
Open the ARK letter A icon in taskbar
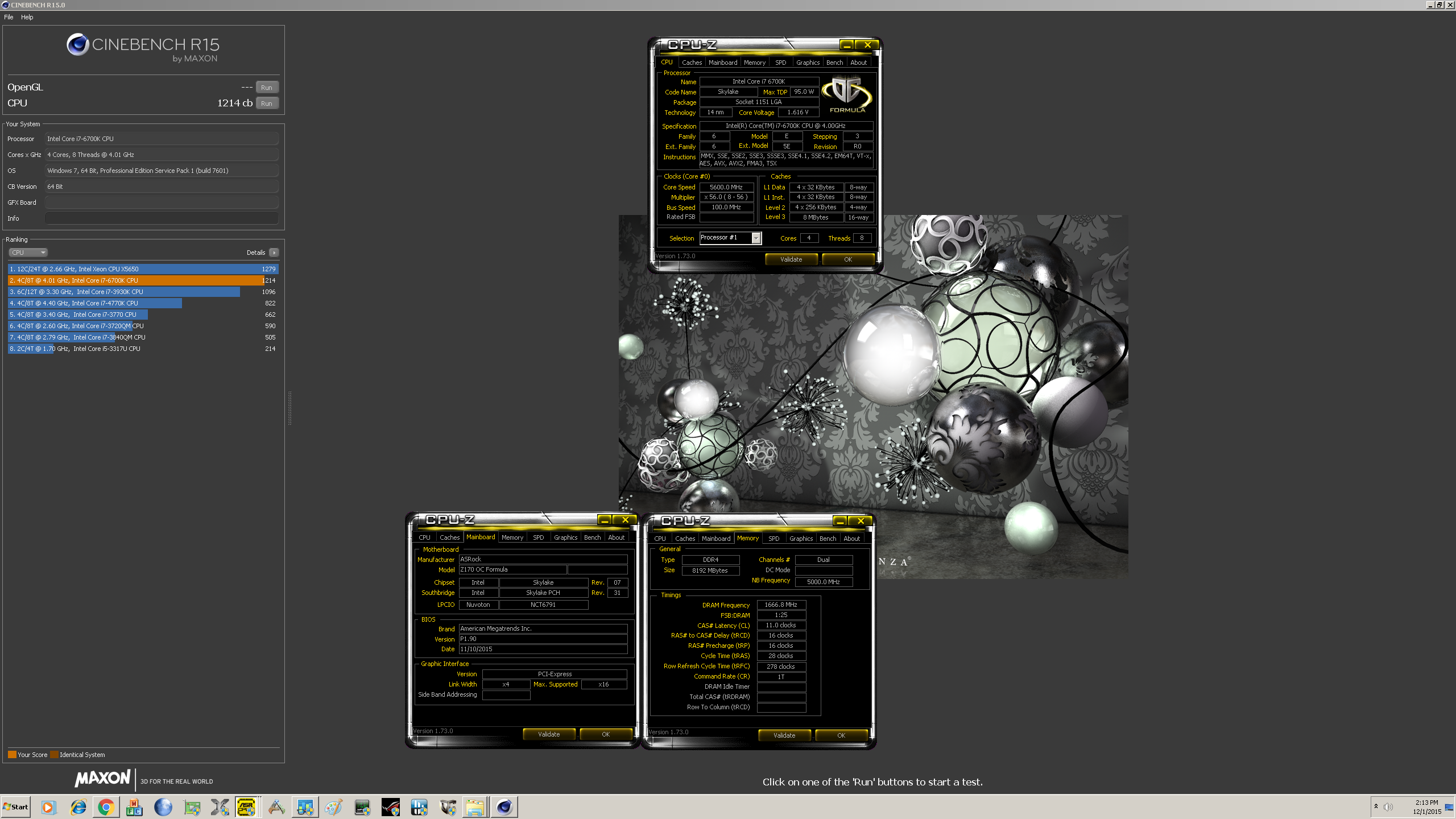pos(276,806)
